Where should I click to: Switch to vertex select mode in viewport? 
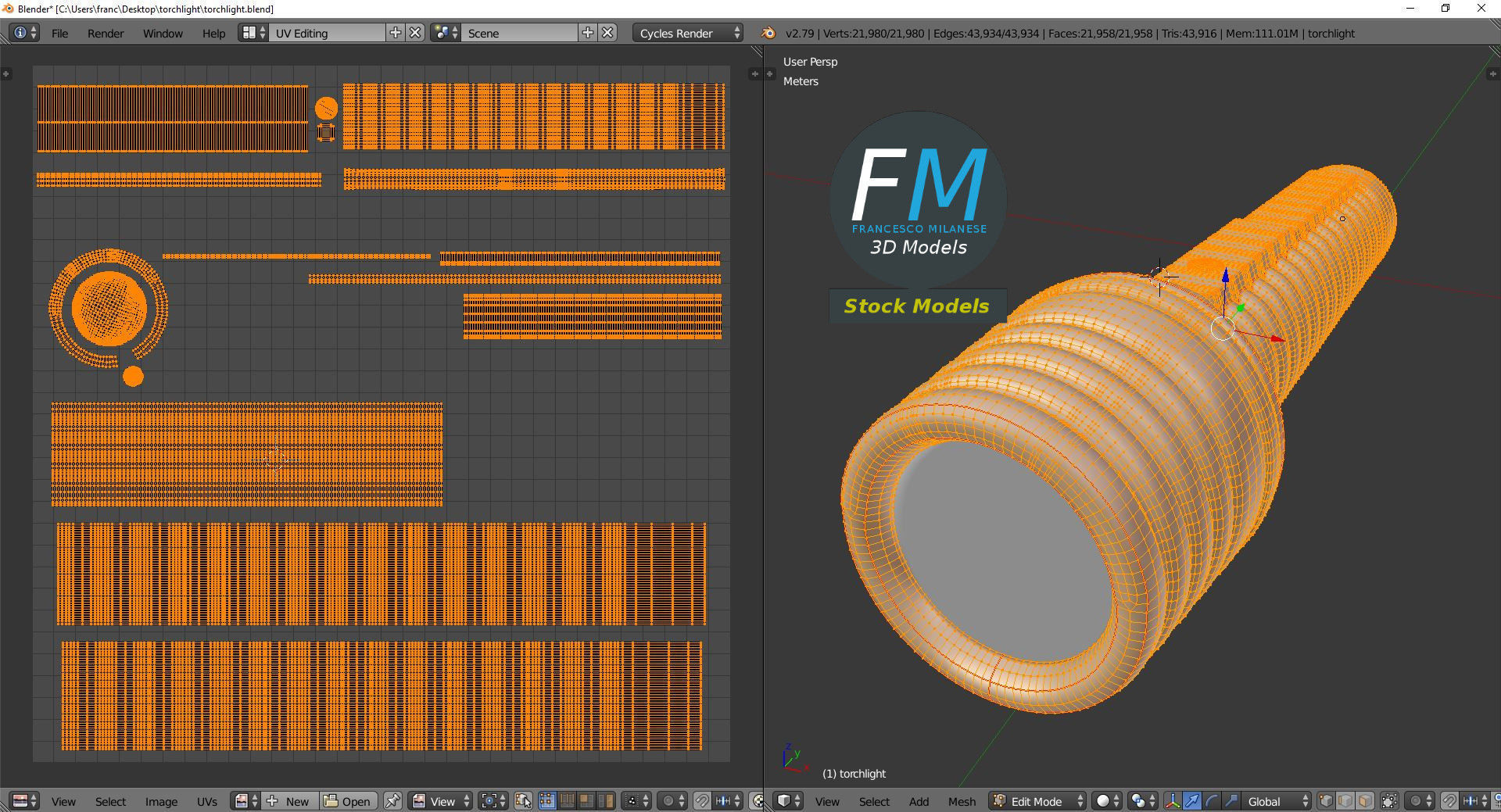pyautogui.click(x=1326, y=801)
